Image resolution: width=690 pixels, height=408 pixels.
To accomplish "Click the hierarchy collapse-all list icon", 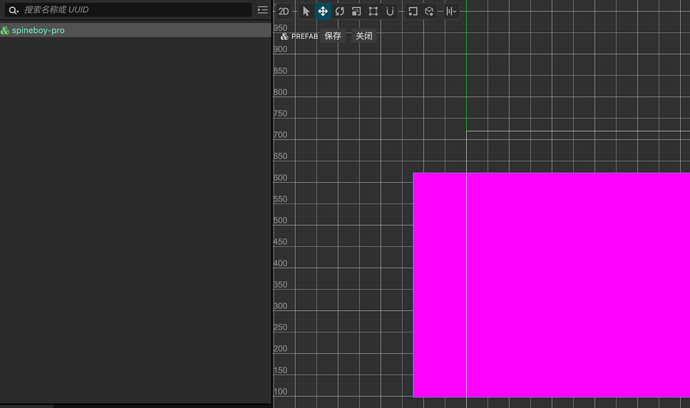I will pos(263,10).
